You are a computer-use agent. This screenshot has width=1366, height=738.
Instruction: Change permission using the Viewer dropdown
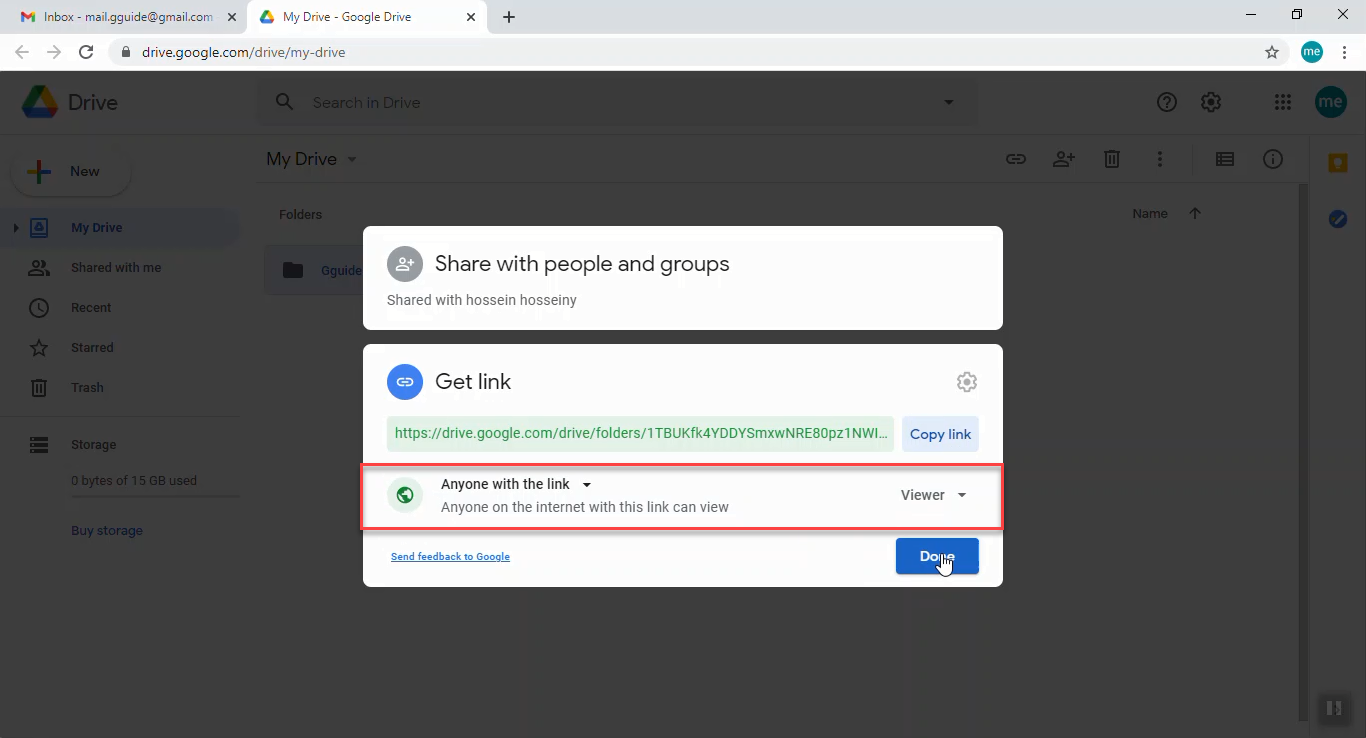(x=932, y=494)
